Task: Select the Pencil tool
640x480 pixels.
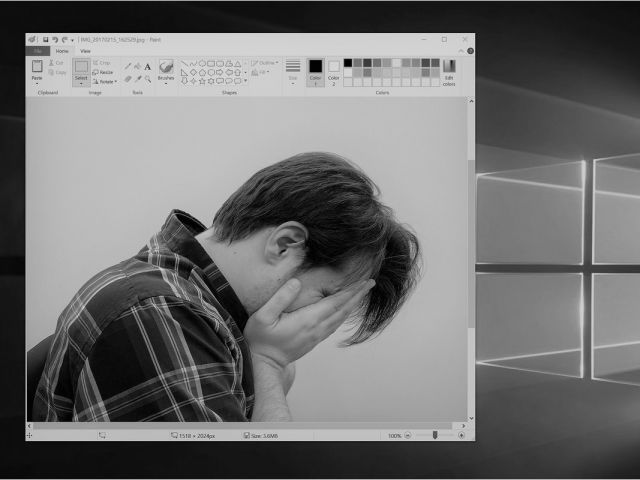Action: click(x=127, y=66)
